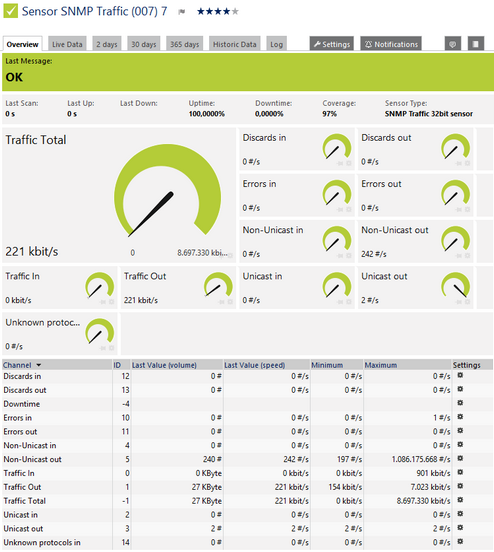Image resolution: width=494 pixels, height=552 pixels.
Task: Set priority with the fifth grey star
Action: coord(235,12)
